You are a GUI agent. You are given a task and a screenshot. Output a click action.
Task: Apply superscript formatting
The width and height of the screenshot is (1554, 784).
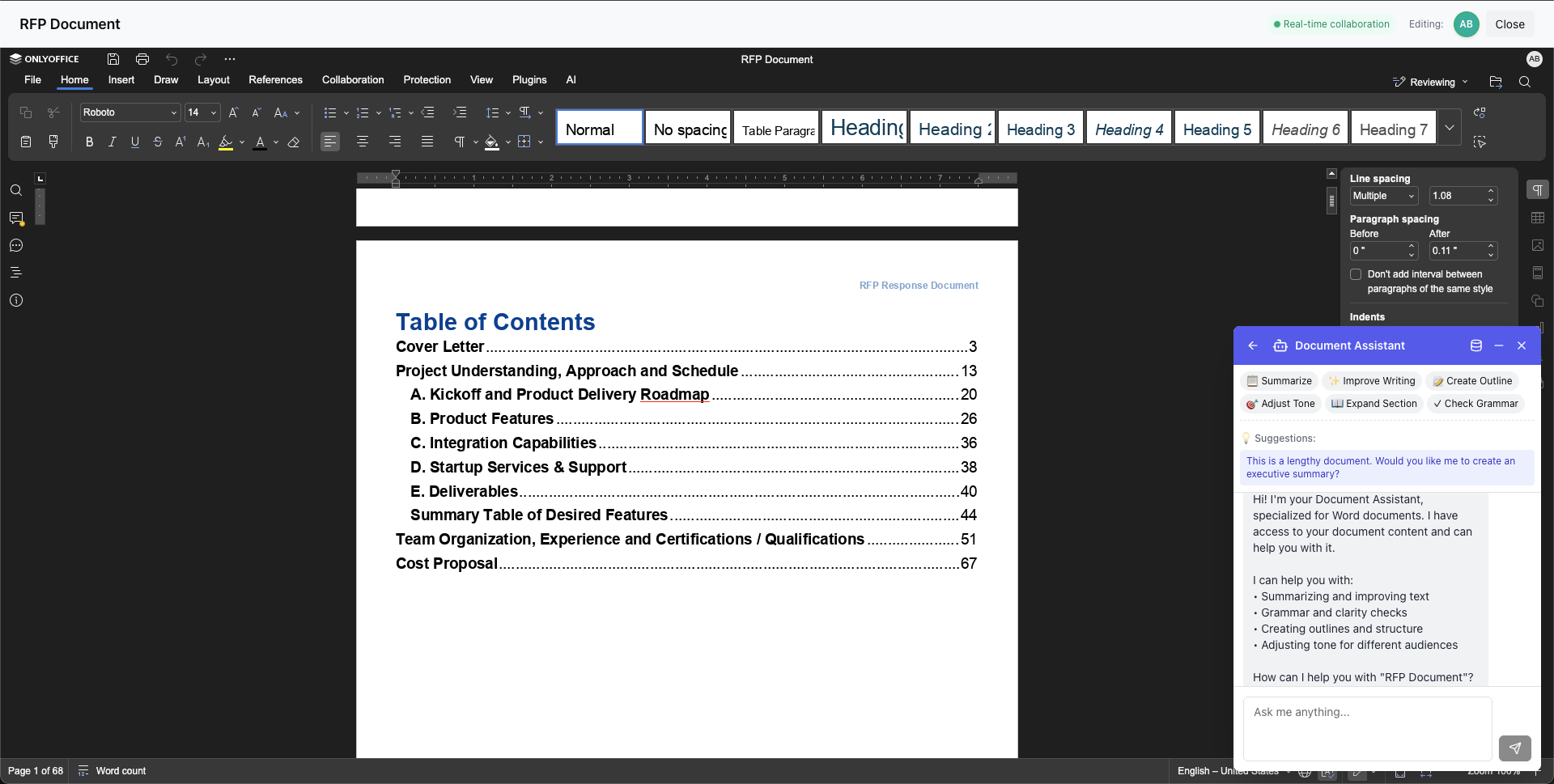(x=180, y=142)
